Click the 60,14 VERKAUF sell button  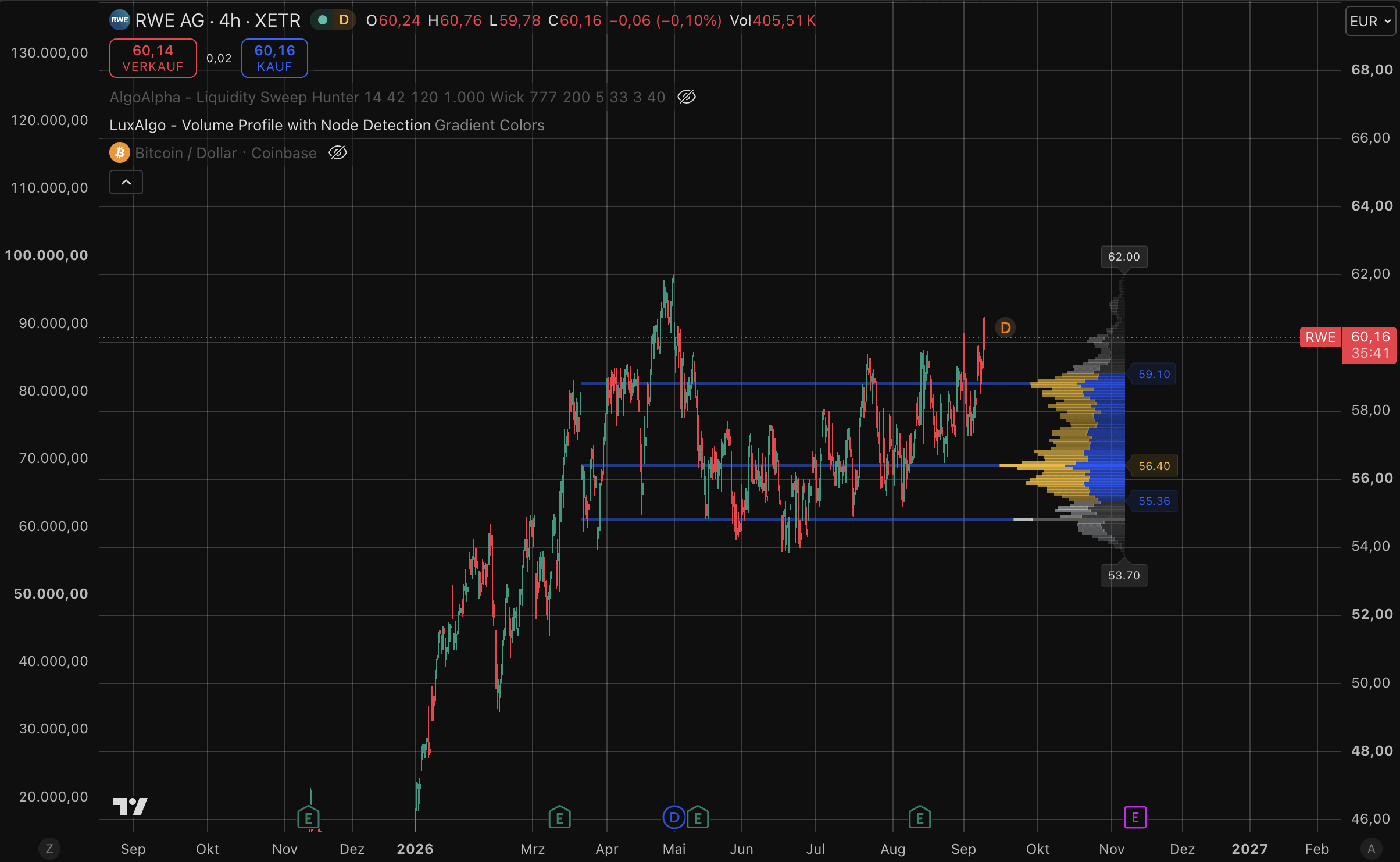tap(153, 58)
